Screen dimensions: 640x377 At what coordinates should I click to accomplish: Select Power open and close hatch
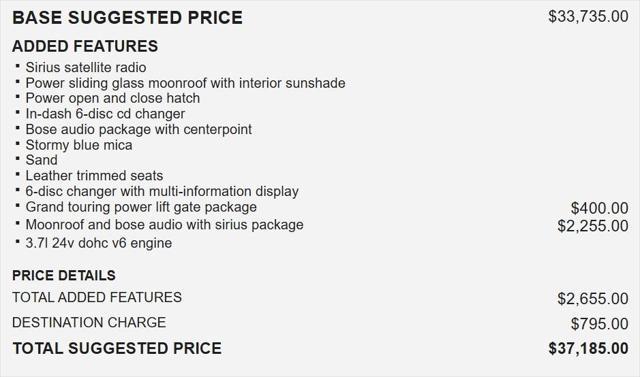pos(113,98)
